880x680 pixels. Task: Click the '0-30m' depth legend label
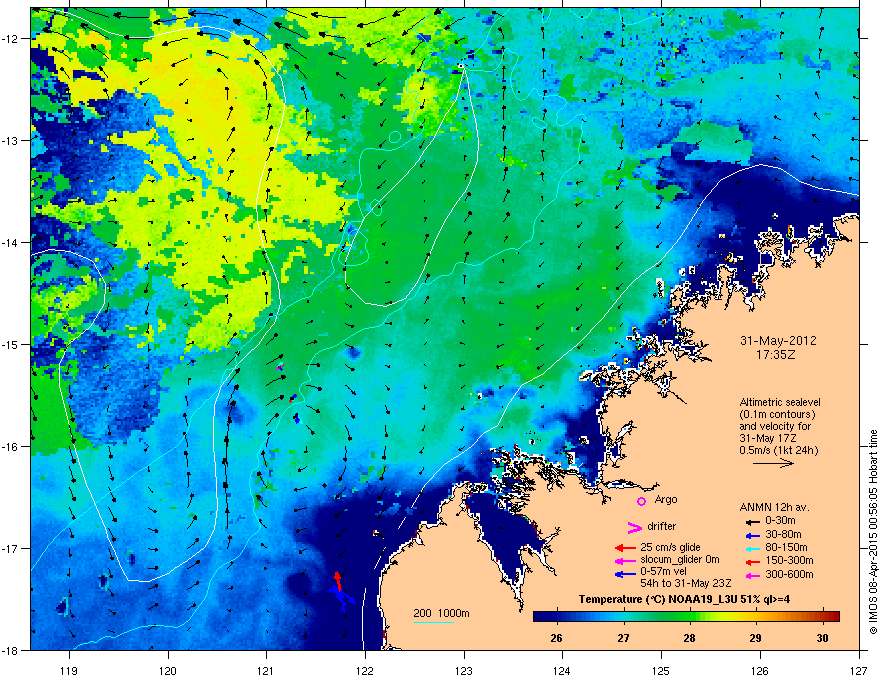click(x=780, y=521)
